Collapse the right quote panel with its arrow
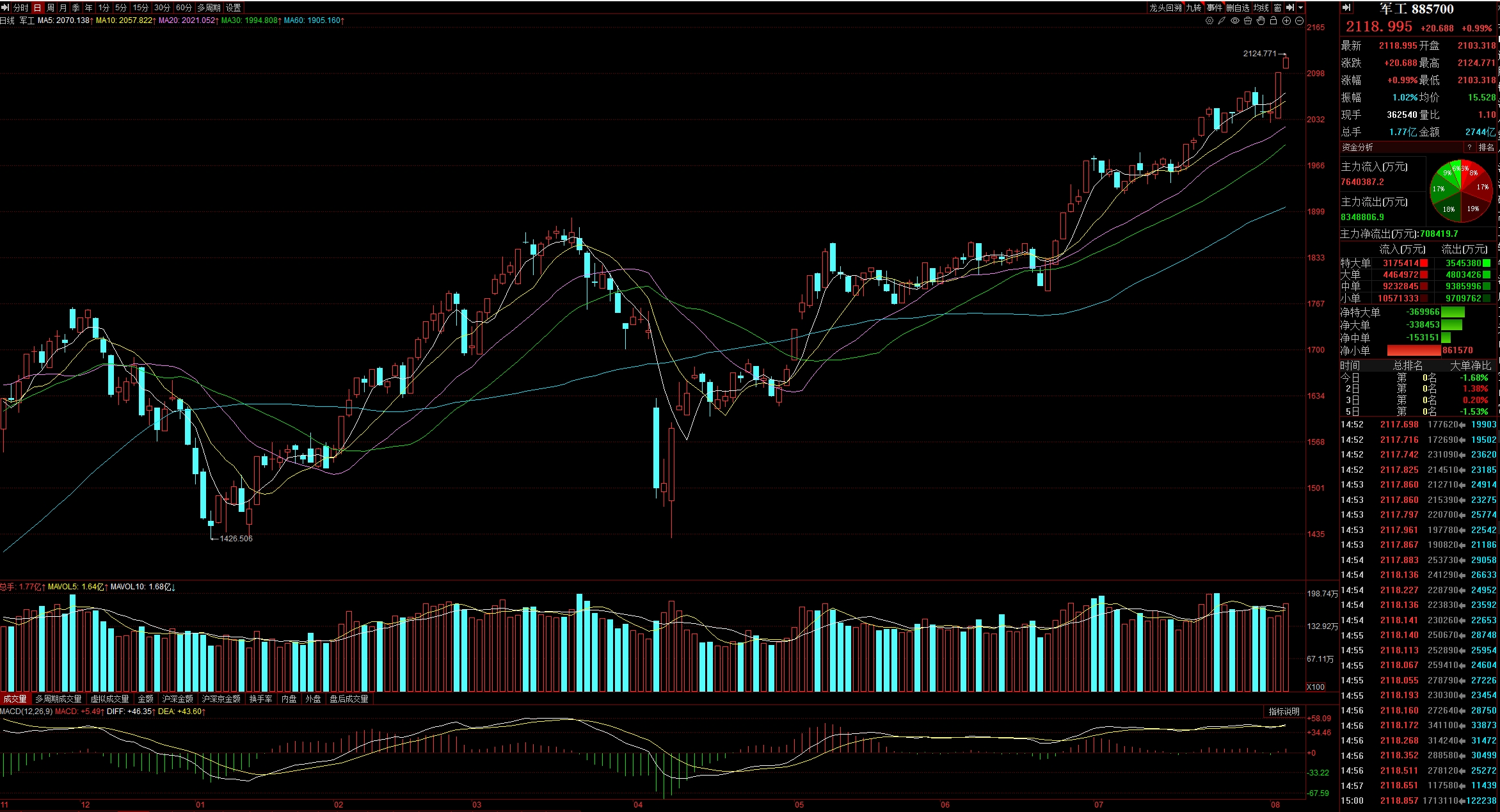The width and height of the screenshot is (1500, 812). tap(1346, 8)
